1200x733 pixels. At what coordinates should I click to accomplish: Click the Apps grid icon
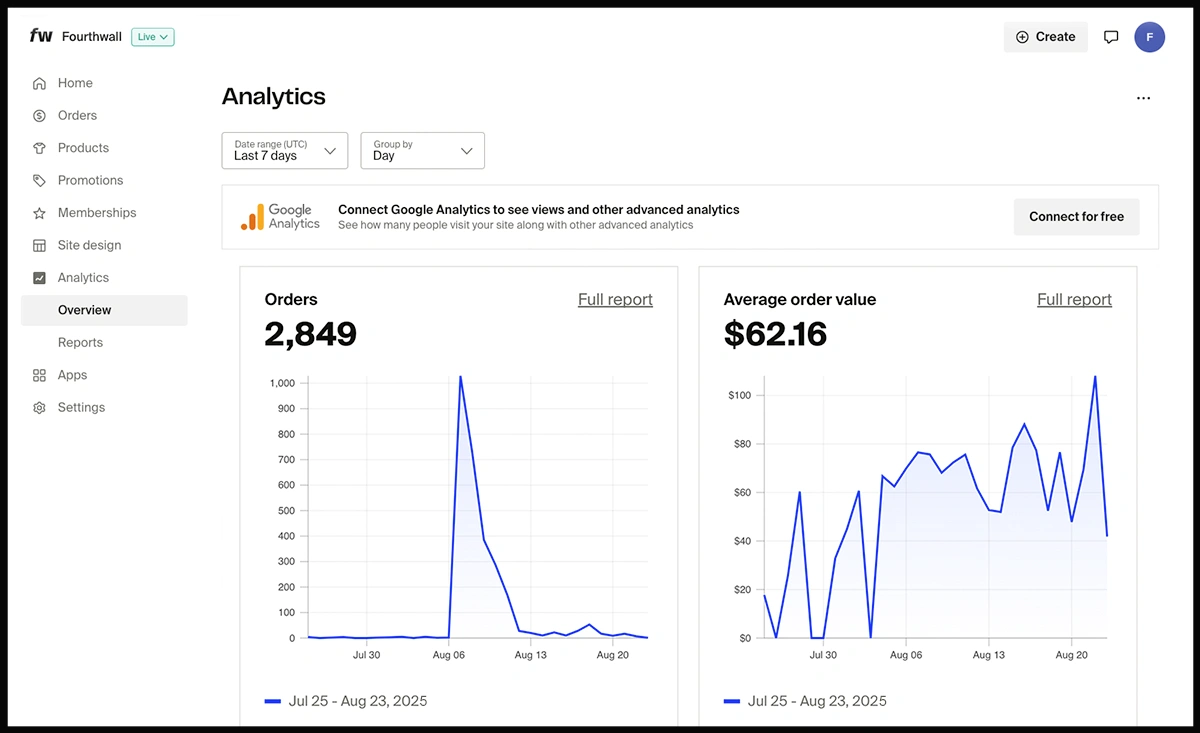[39, 376]
